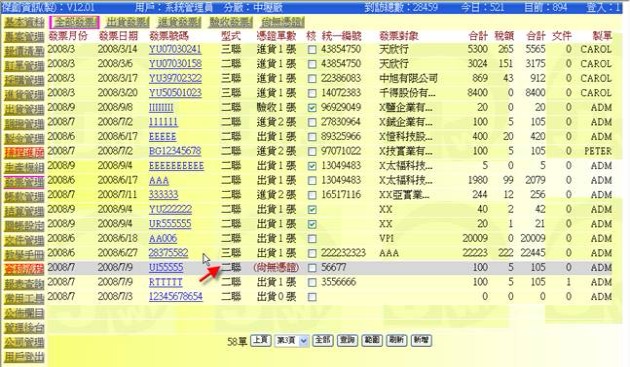Open the 採購管理 sidebar menu

coord(24,81)
